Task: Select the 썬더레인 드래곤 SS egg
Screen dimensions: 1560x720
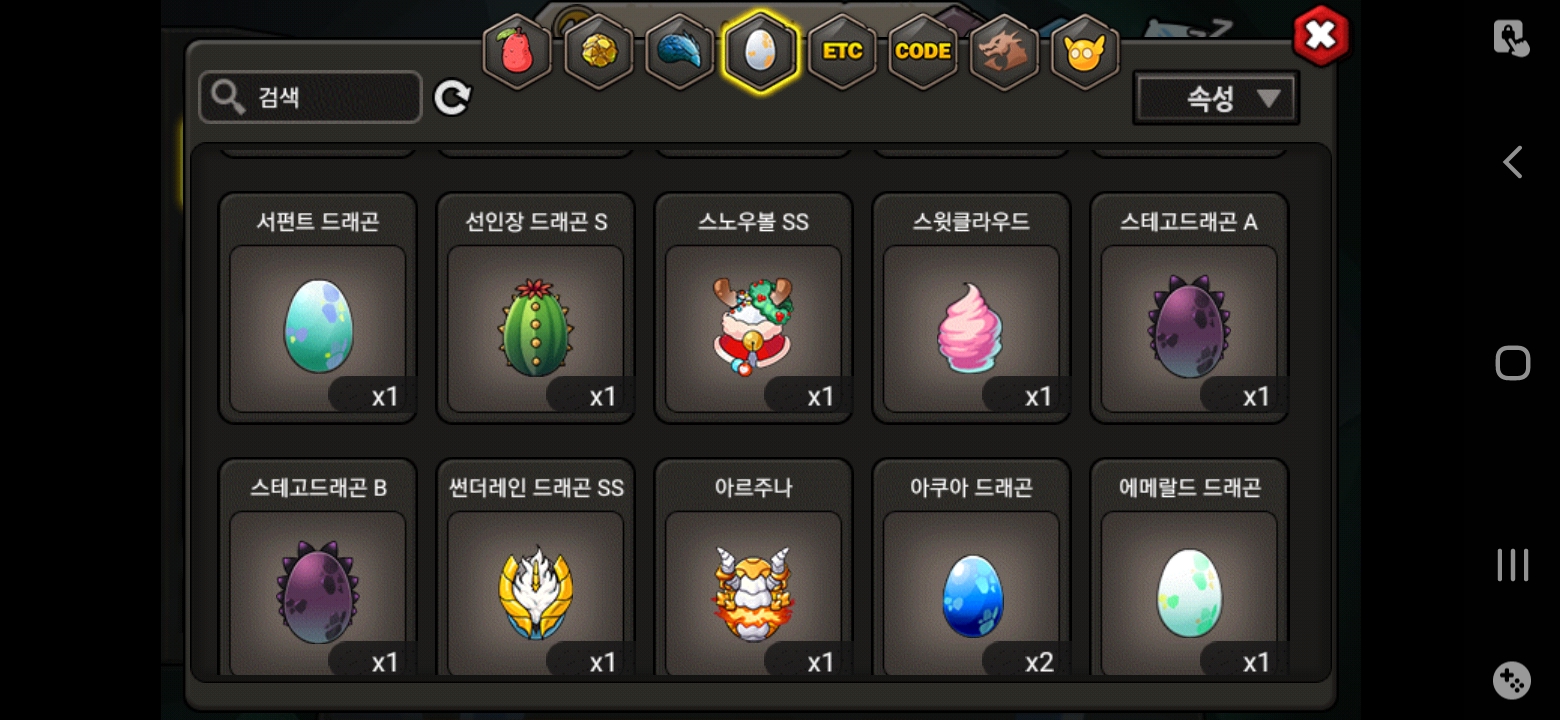Action: (536, 570)
